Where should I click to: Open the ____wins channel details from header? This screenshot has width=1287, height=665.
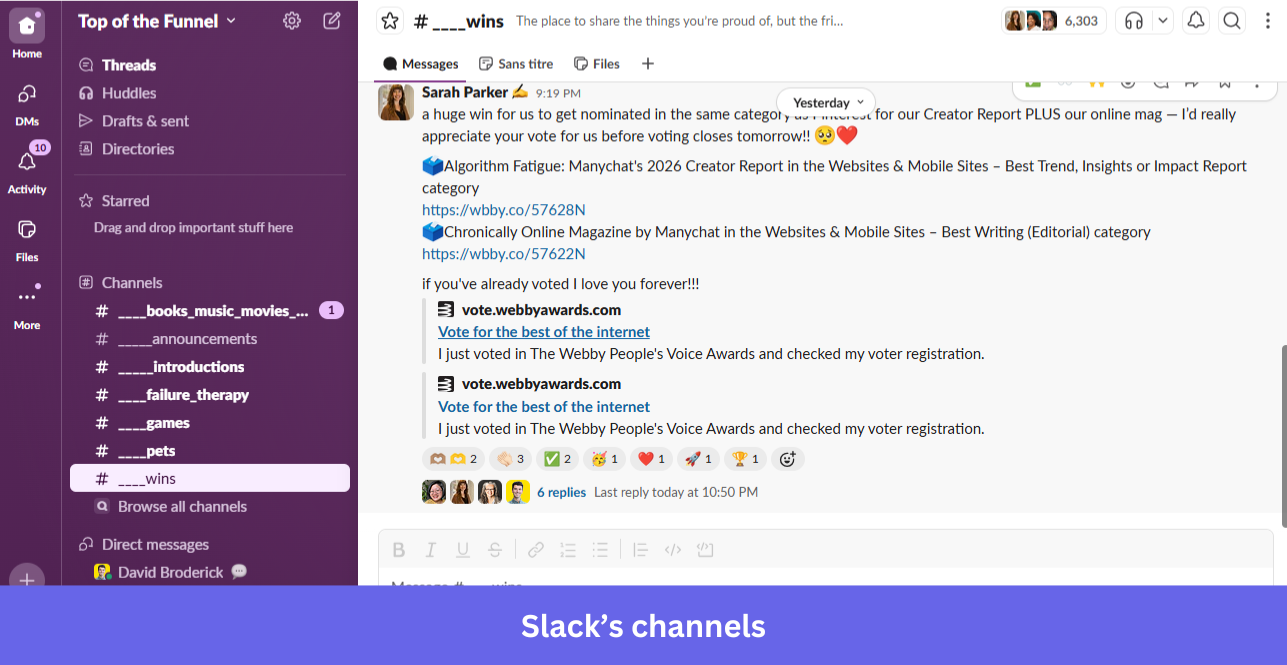click(x=458, y=20)
